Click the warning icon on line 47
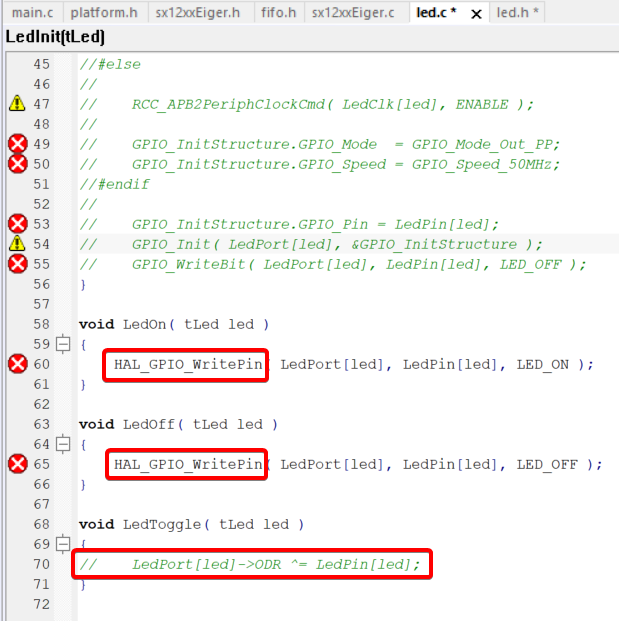Screen dimensions: 619x621 17,104
